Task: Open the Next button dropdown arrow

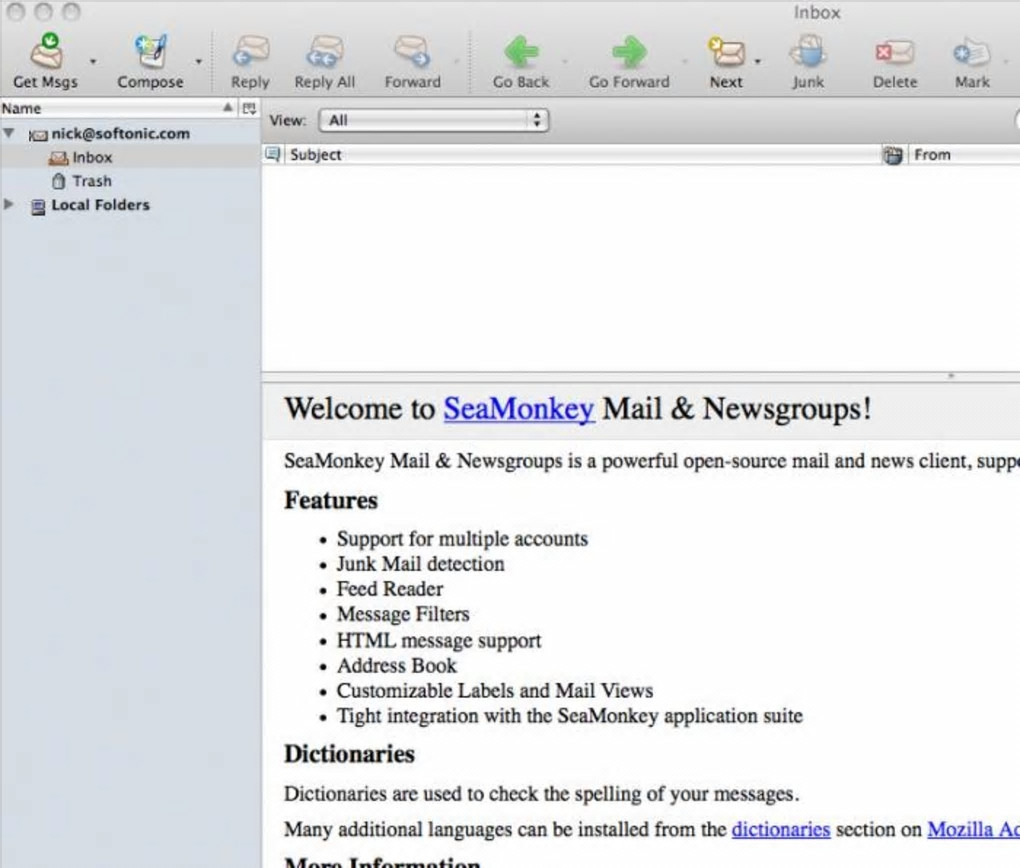Action: pos(757,61)
